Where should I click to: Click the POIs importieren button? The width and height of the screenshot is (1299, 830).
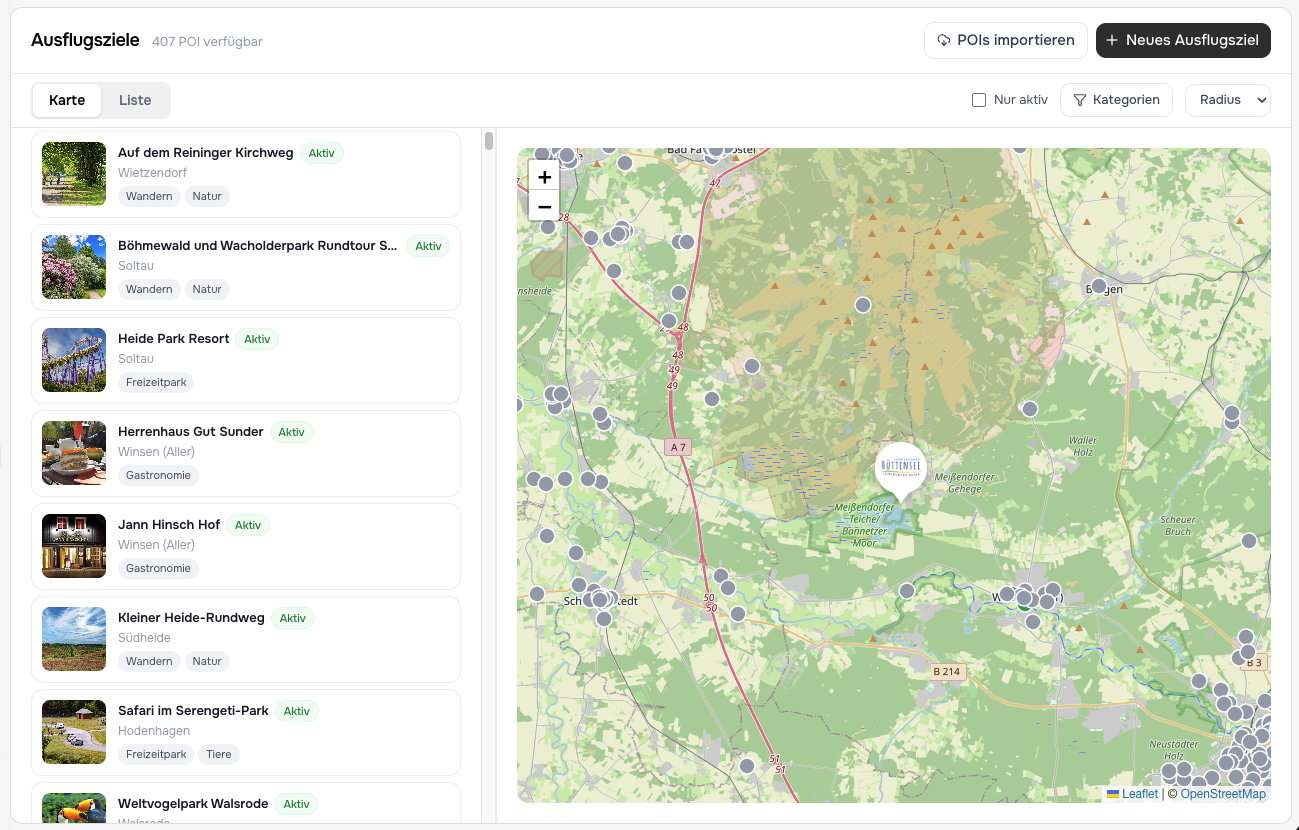tap(1005, 41)
